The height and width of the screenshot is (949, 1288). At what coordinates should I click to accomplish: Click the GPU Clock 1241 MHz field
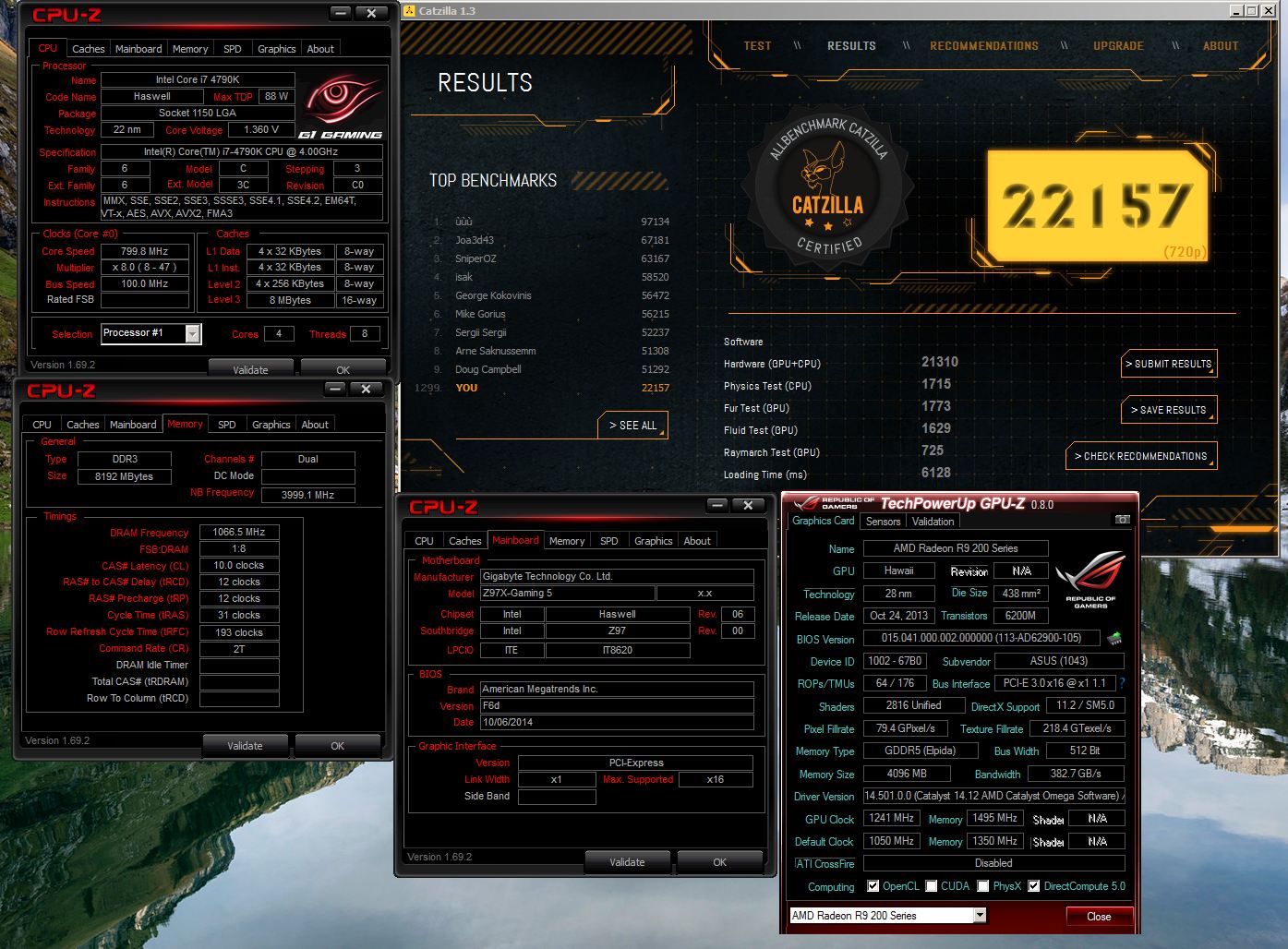[891, 818]
